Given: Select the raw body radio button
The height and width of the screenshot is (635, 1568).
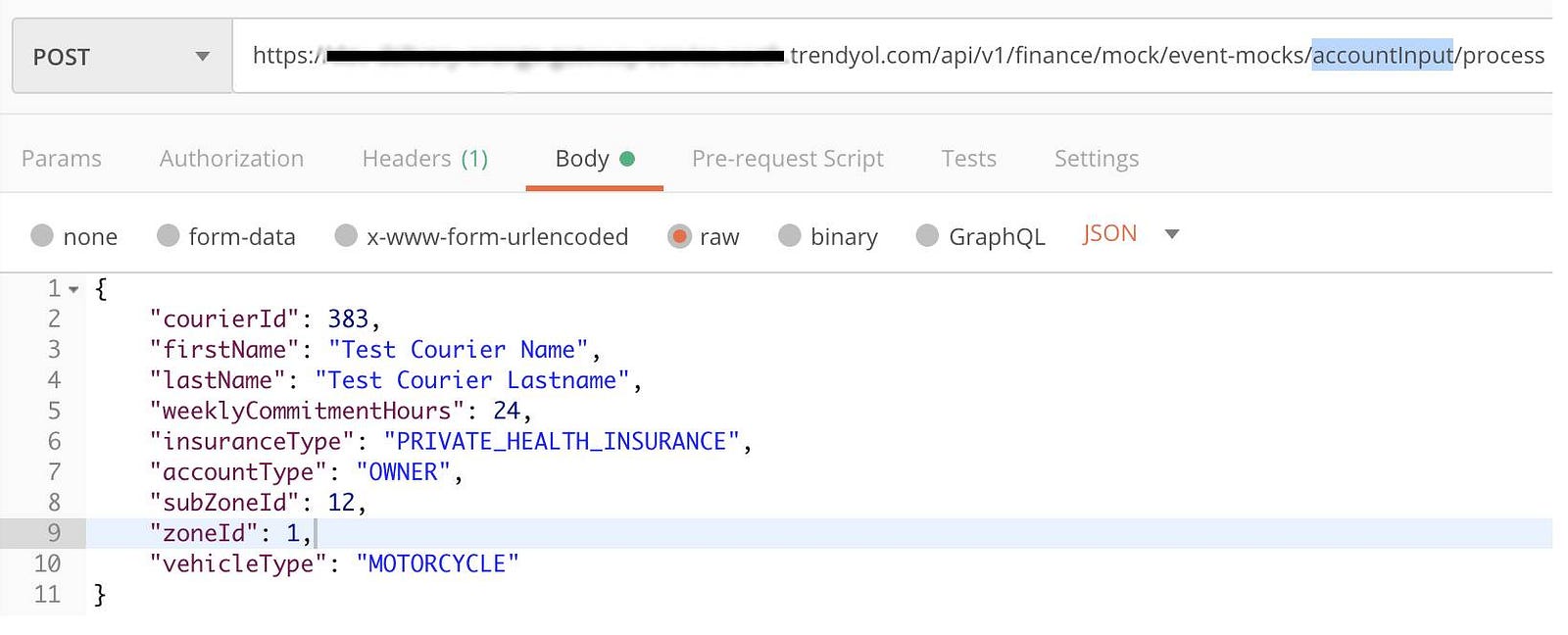Looking at the screenshot, I should (x=679, y=236).
